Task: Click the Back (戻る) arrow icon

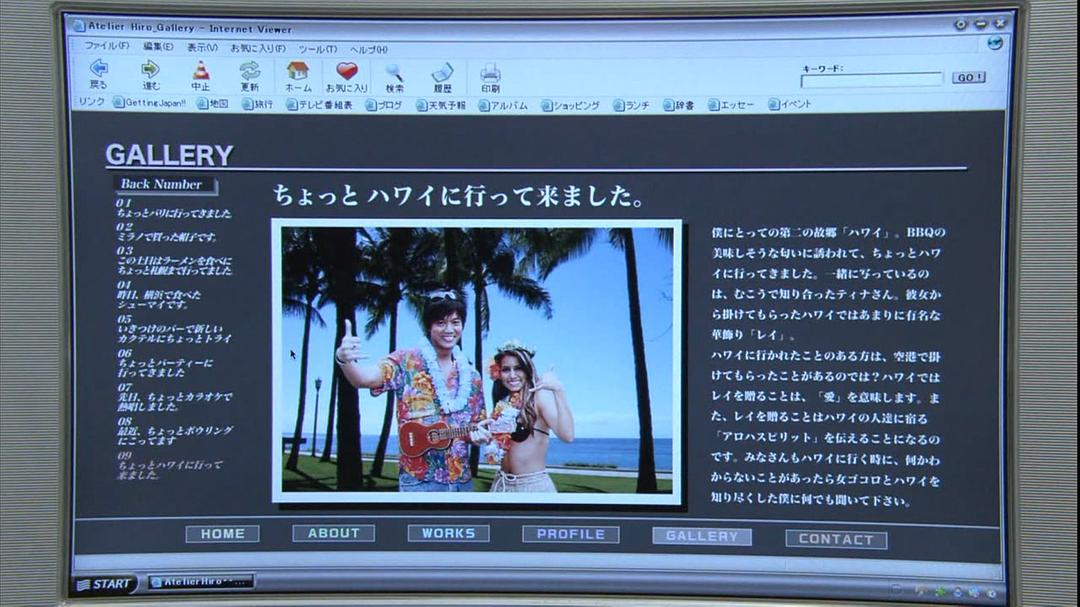Action: [99, 70]
